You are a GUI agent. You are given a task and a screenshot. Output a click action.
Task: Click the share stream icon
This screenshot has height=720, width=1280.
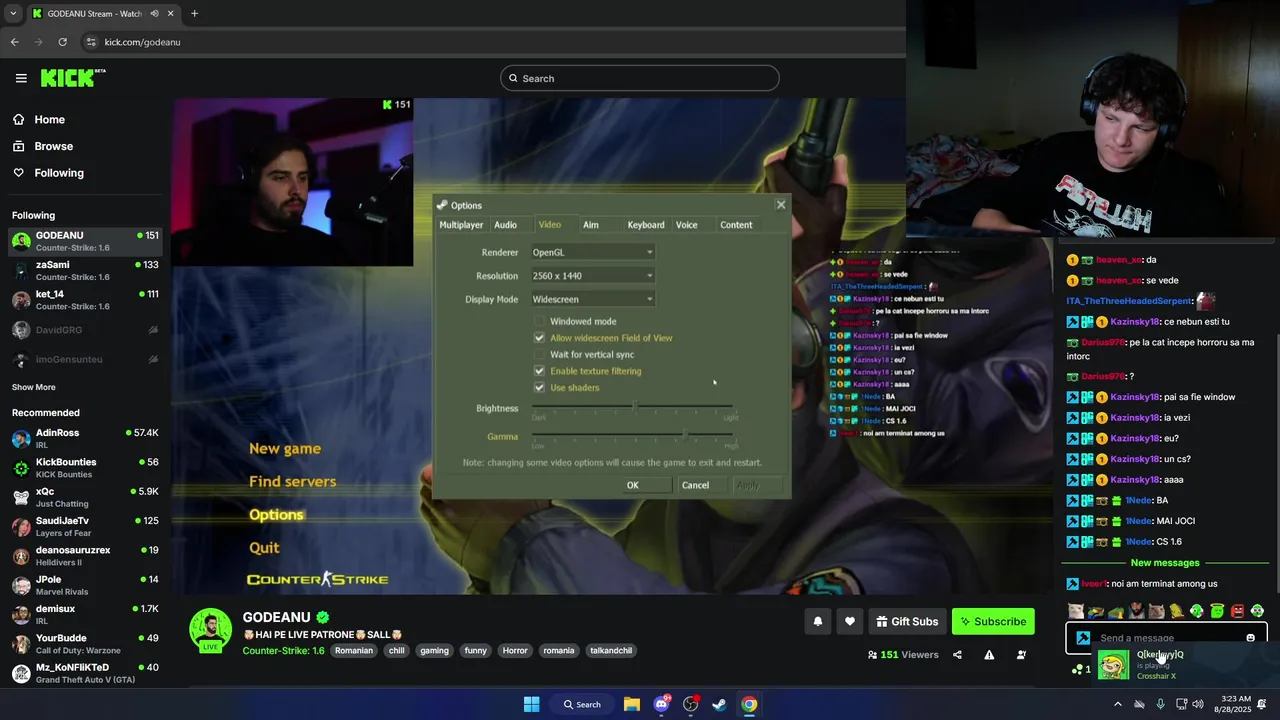pos(957,655)
